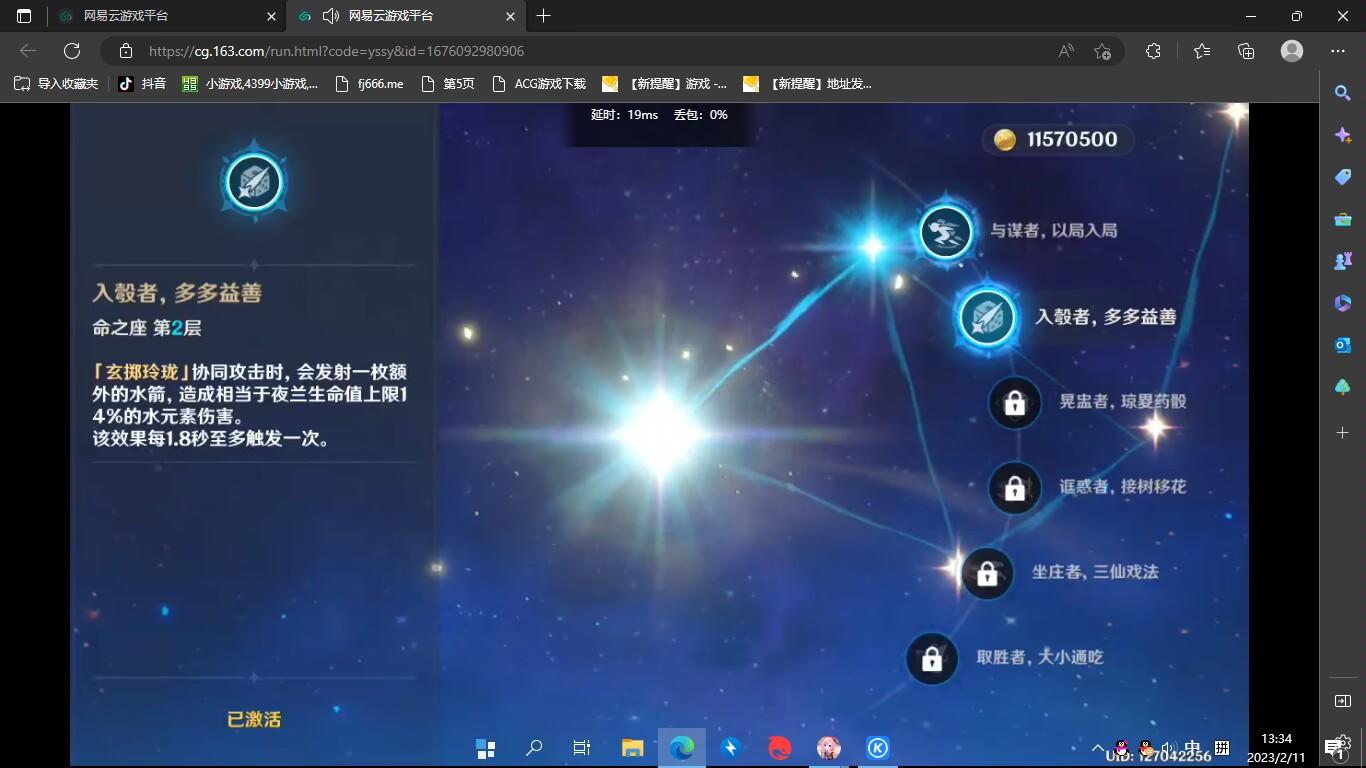Screen dimensions: 1366x768
Task: Click the 取胜者, 大小通吃 label text
Action: pyautogui.click(x=1040, y=657)
